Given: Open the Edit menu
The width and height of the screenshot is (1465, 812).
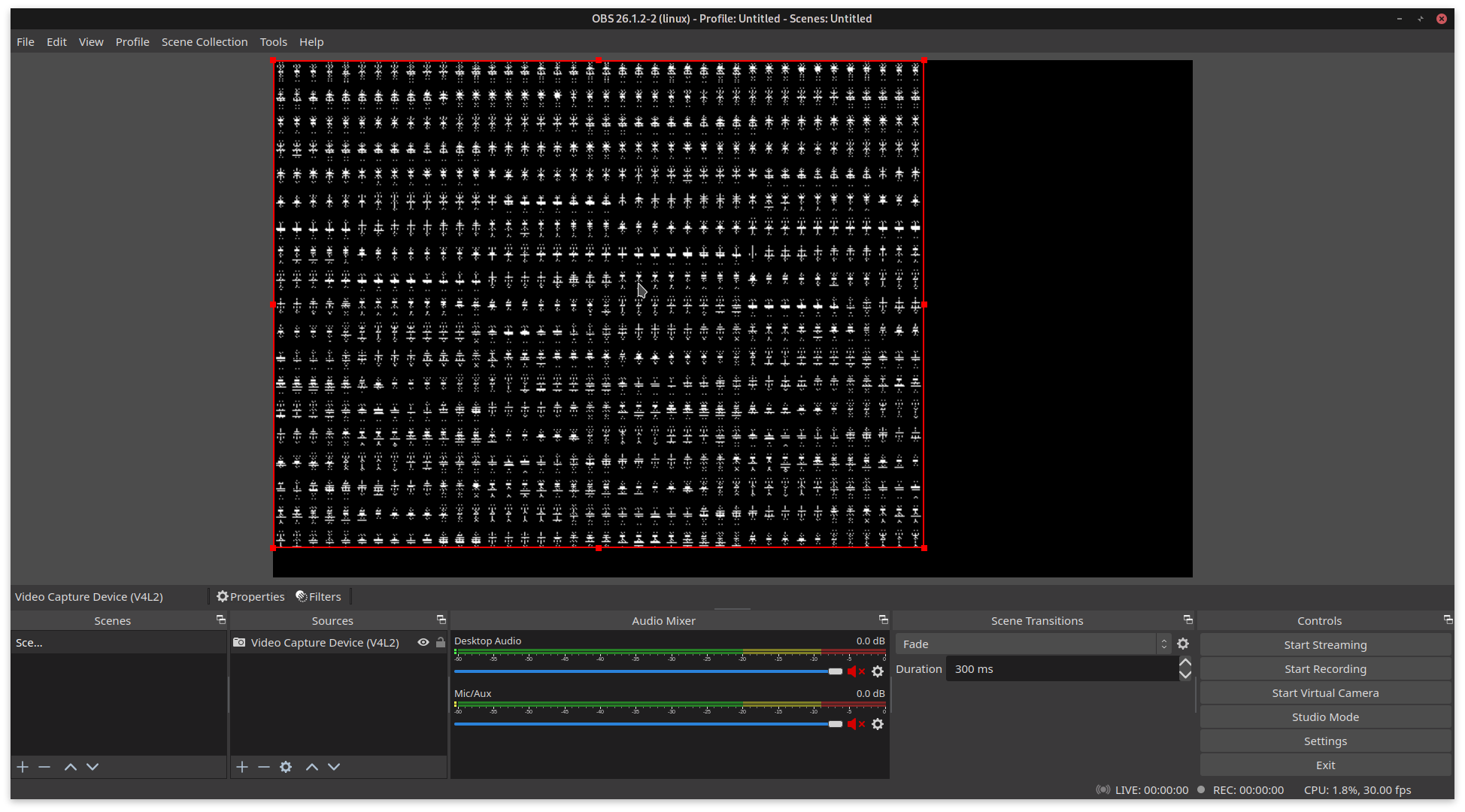Looking at the screenshot, I should [56, 42].
